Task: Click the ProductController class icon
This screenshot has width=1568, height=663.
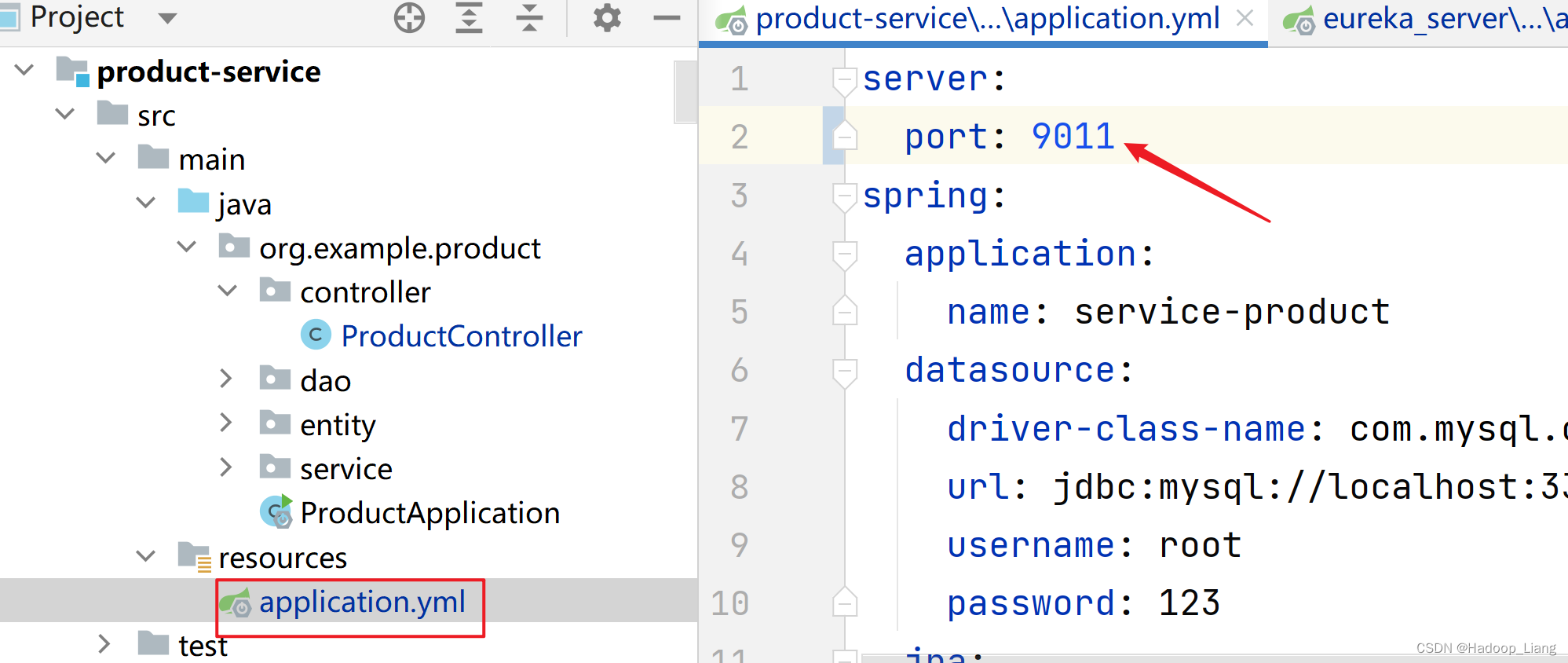Action: pyautogui.click(x=316, y=335)
